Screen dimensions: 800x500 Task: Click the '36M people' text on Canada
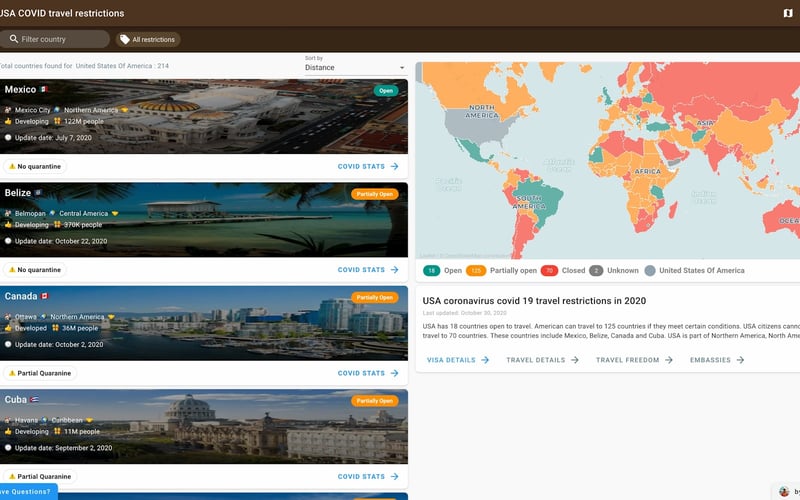[x=80, y=328]
